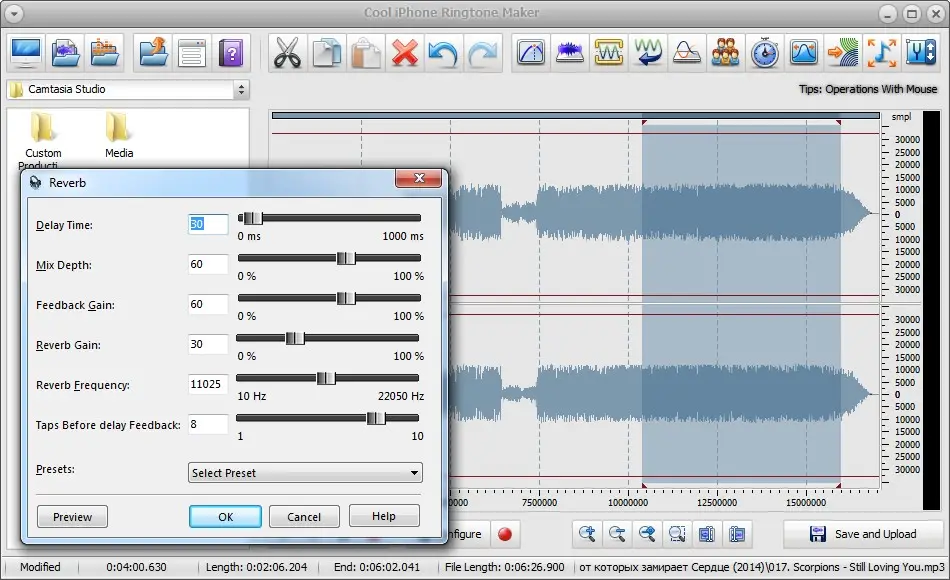
Task: Click the fifth zoom toolbar icon with ruler
Action: (706, 534)
